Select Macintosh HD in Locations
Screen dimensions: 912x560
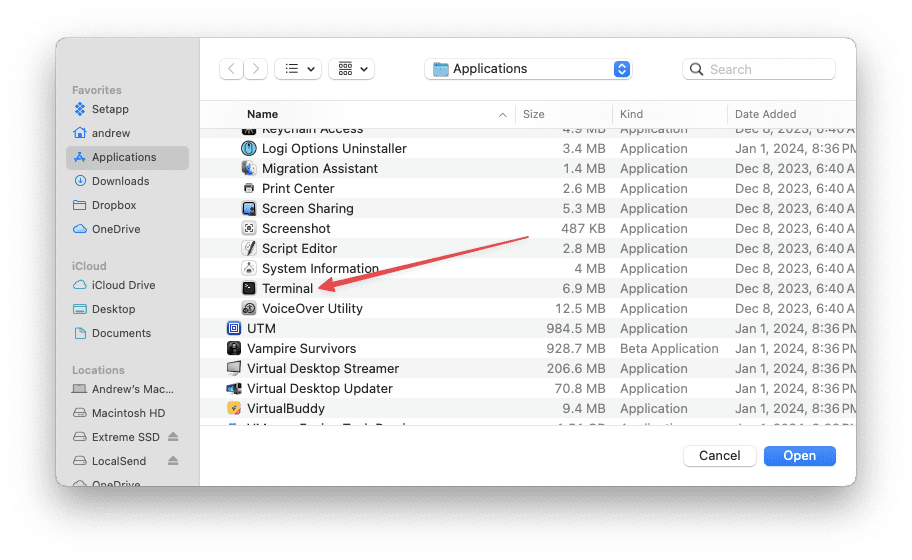tap(127, 413)
